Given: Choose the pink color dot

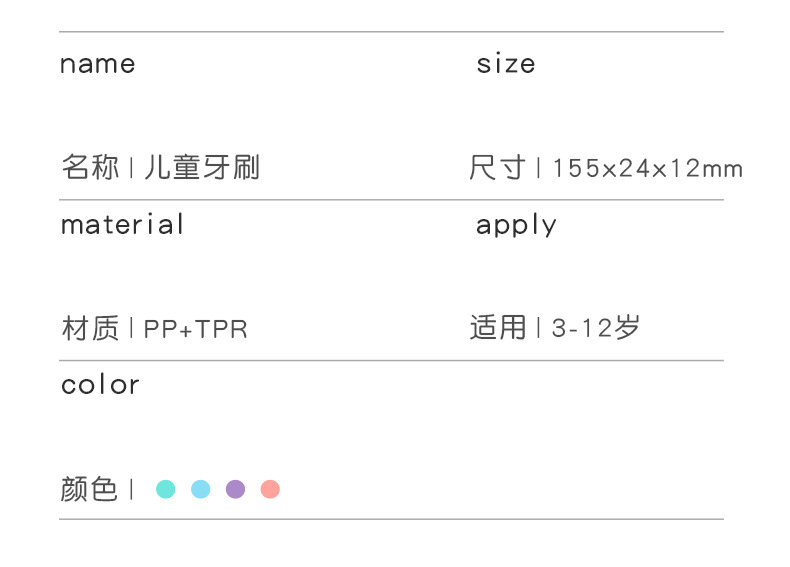Looking at the screenshot, I should coord(270,489).
